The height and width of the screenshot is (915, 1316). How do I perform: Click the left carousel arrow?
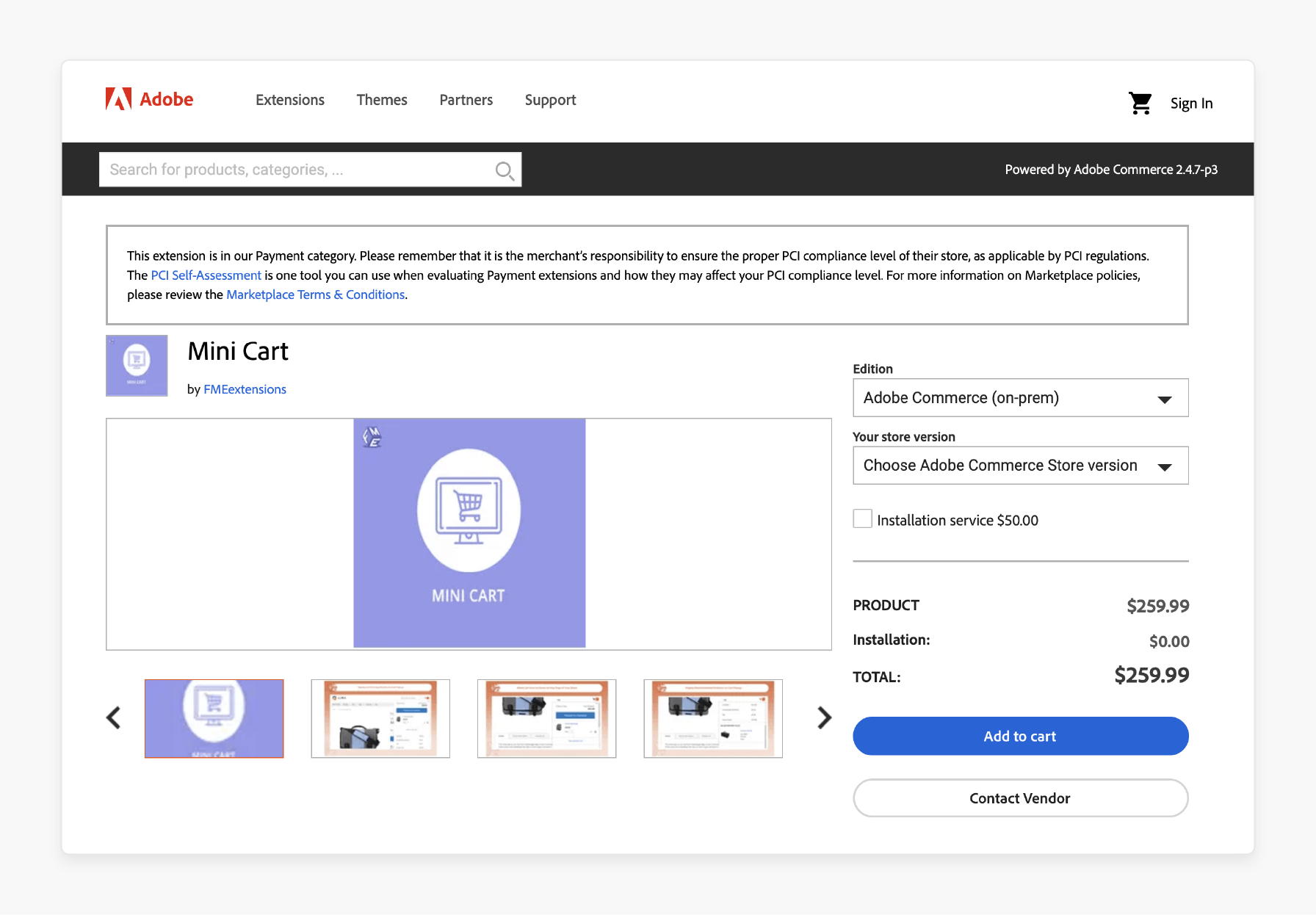pyautogui.click(x=114, y=718)
